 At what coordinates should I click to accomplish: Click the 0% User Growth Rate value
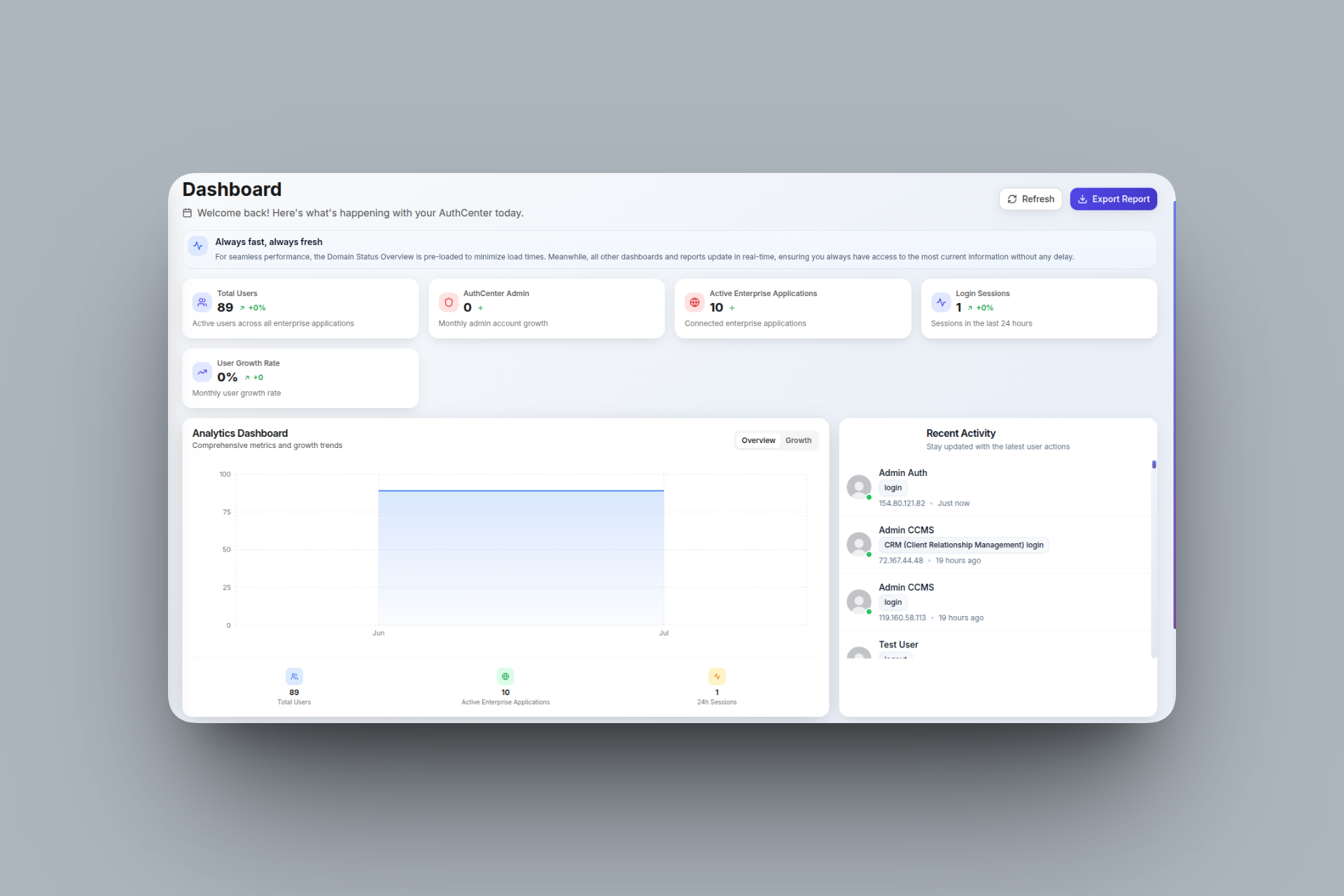click(x=227, y=377)
